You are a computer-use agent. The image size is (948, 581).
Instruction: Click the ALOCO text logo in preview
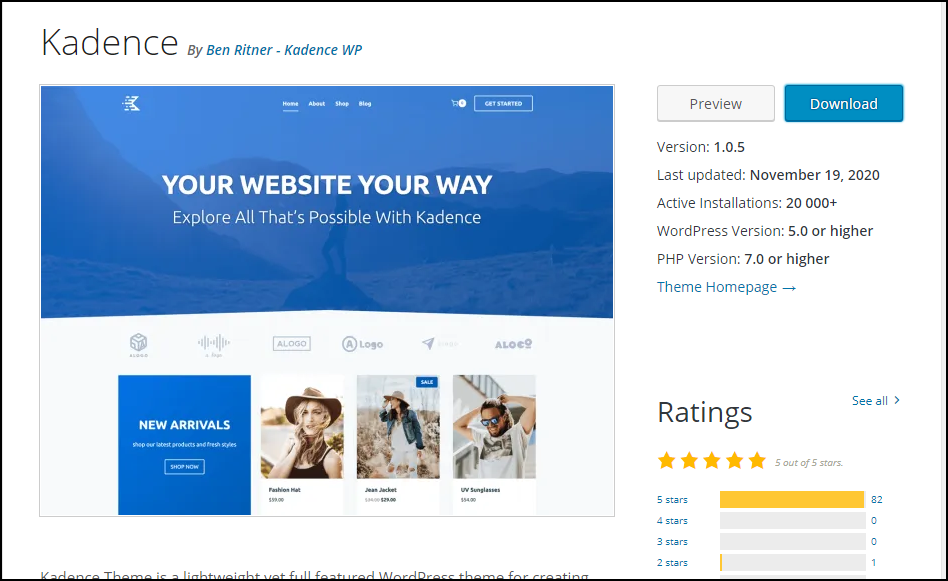[513, 344]
